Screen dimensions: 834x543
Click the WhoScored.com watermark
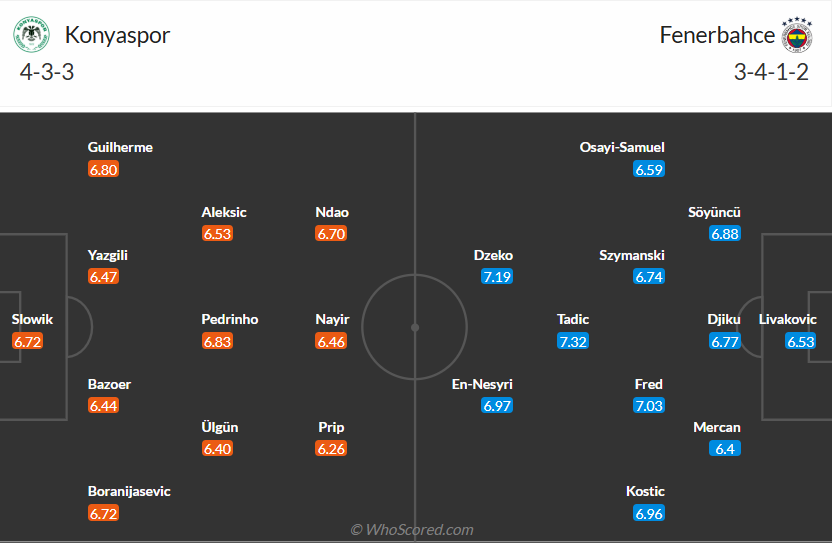pyautogui.click(x=412, y=530)
